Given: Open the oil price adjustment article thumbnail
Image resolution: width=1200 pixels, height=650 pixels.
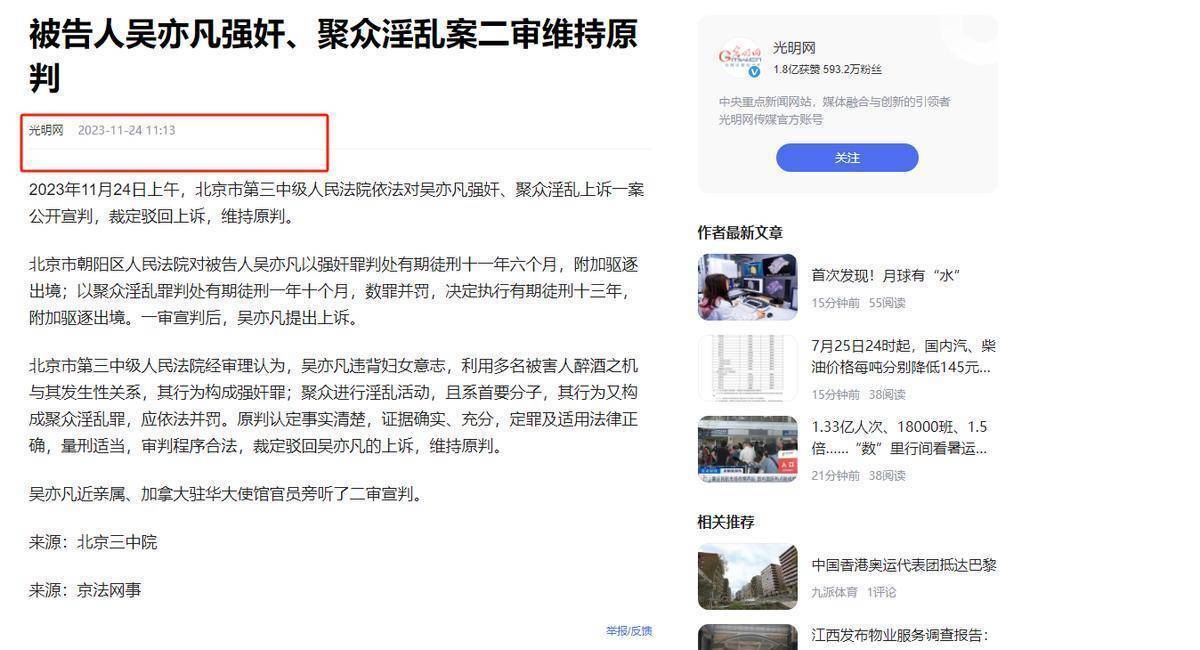Looking at the screenshot, I should coord(747,368).
